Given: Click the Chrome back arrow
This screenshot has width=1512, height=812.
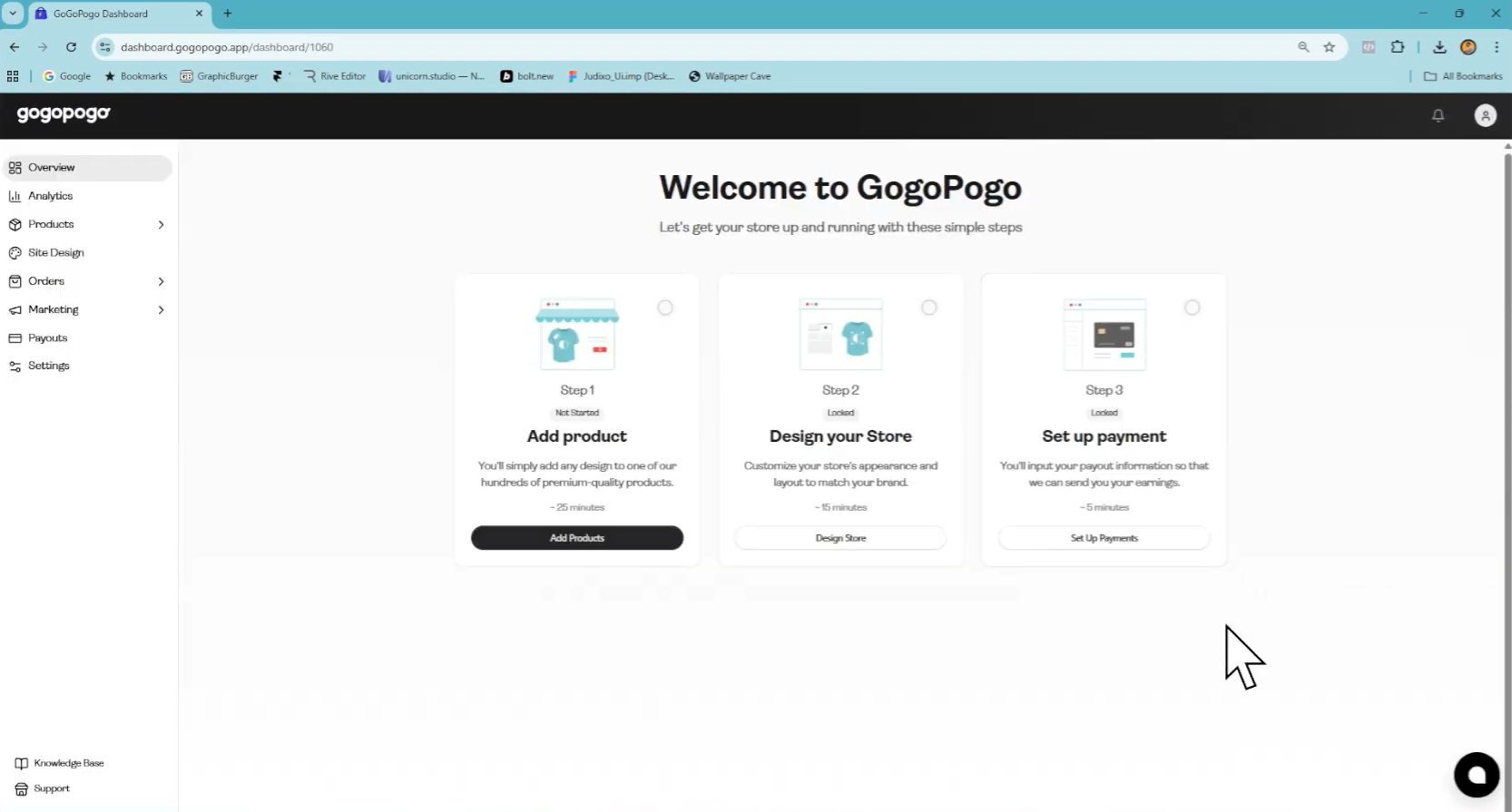Looking at the screenshot, I should click(x=15, y=47).
